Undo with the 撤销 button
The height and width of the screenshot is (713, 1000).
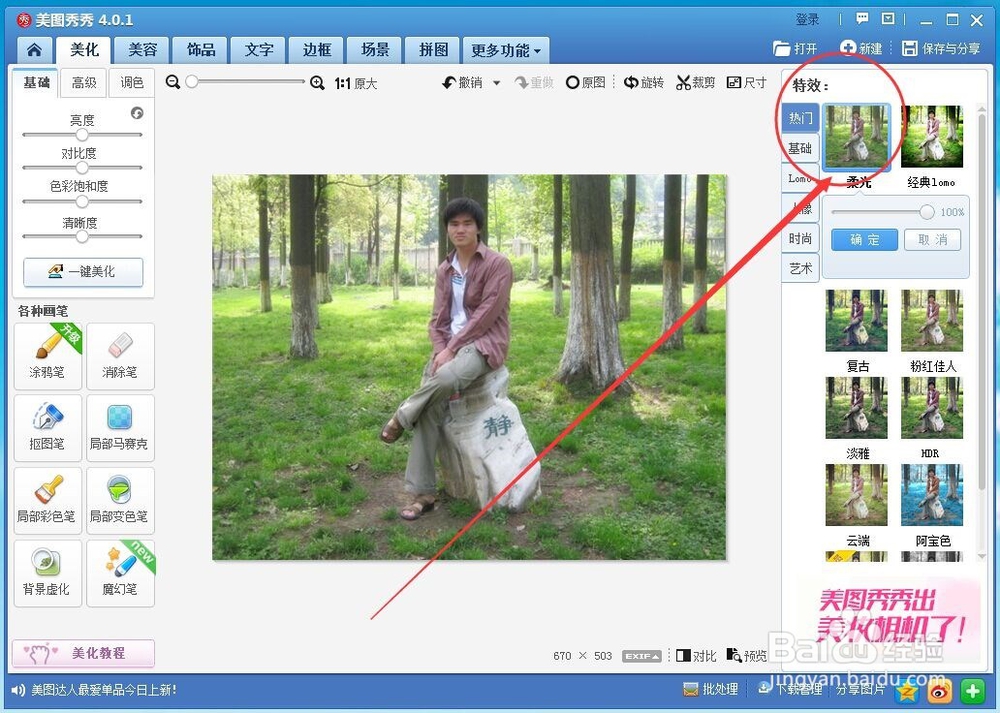463,82
